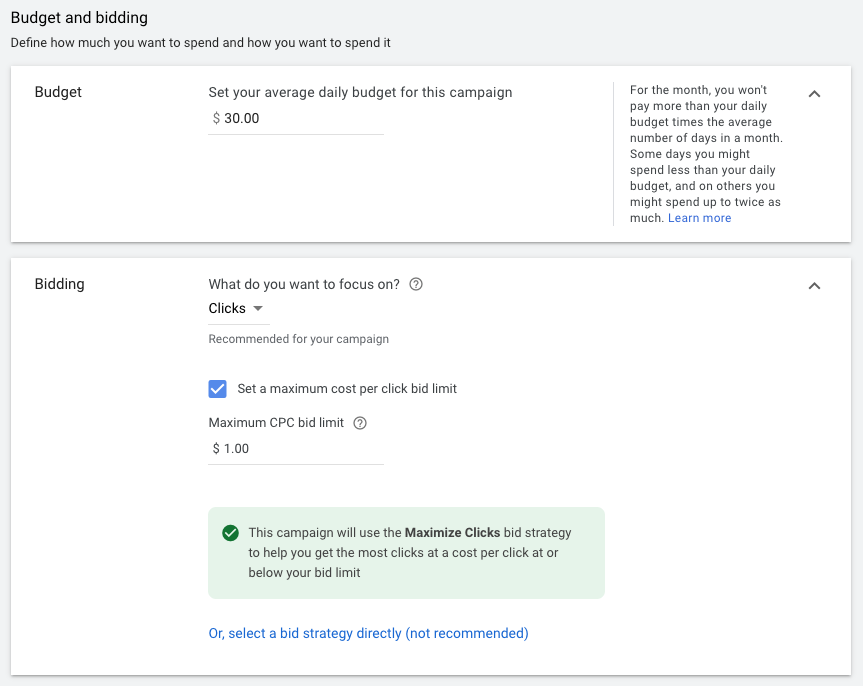Click the Maximum CPC bid limit help icon
Image resolution: width=863 pixels, height=686 pixels.
(x=360, y=423)
